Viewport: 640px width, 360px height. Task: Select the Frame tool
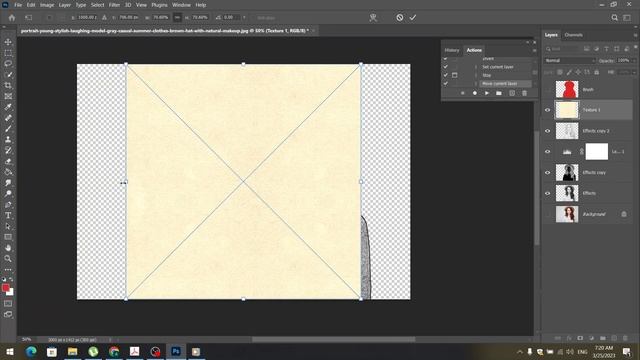click(x=8, y=96)
